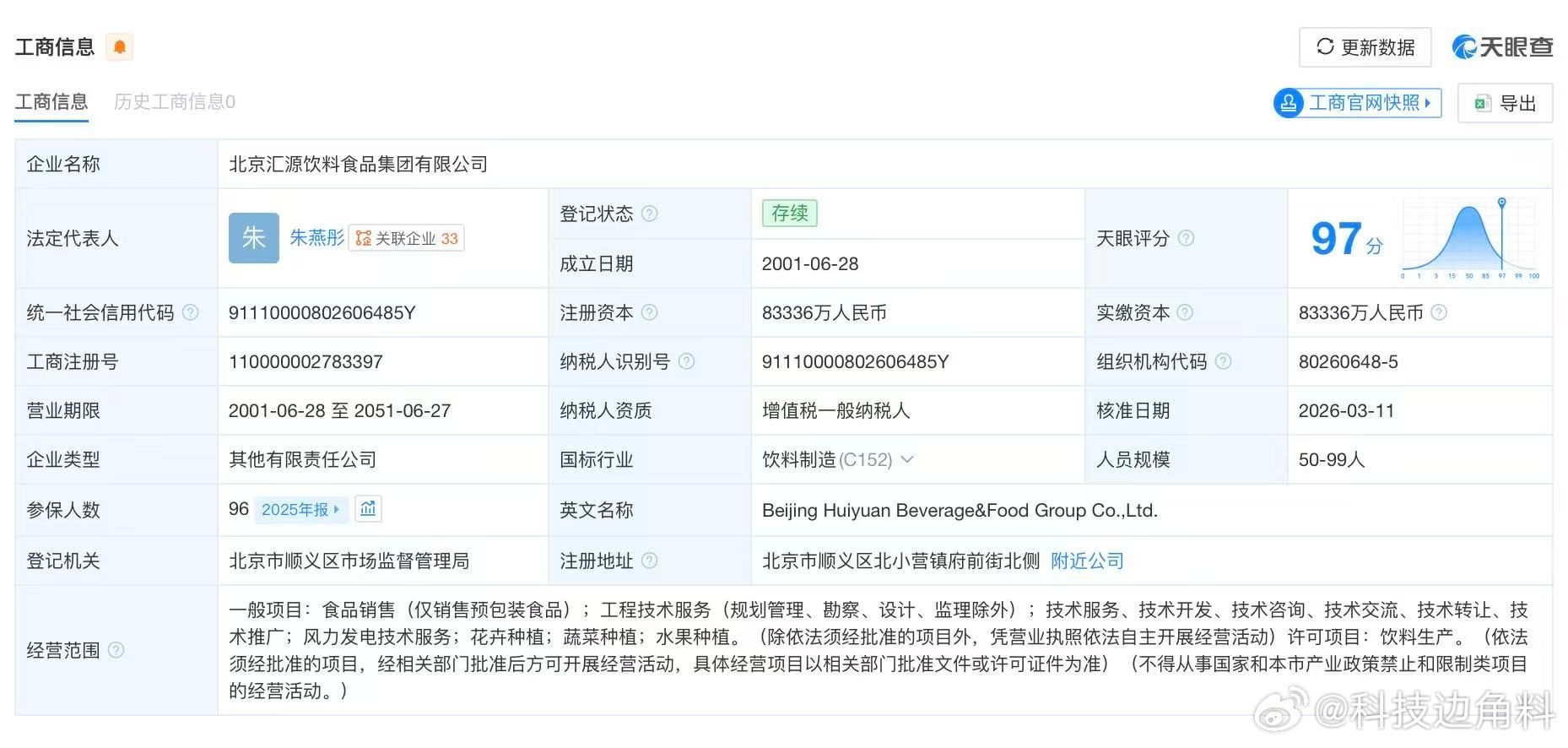1568x748 pixels.
Task: Click help icon beside 经营范围
Action: (x=116, y=650)
